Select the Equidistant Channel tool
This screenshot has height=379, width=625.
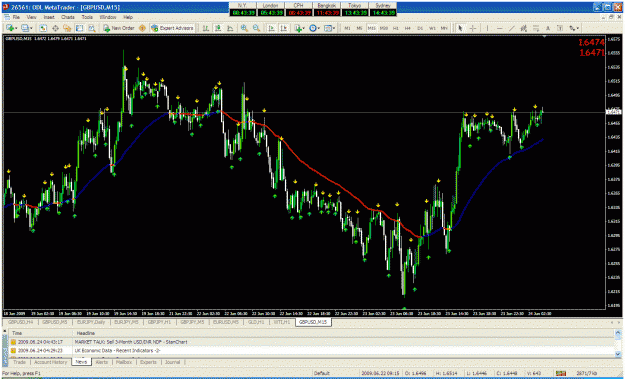523,28
